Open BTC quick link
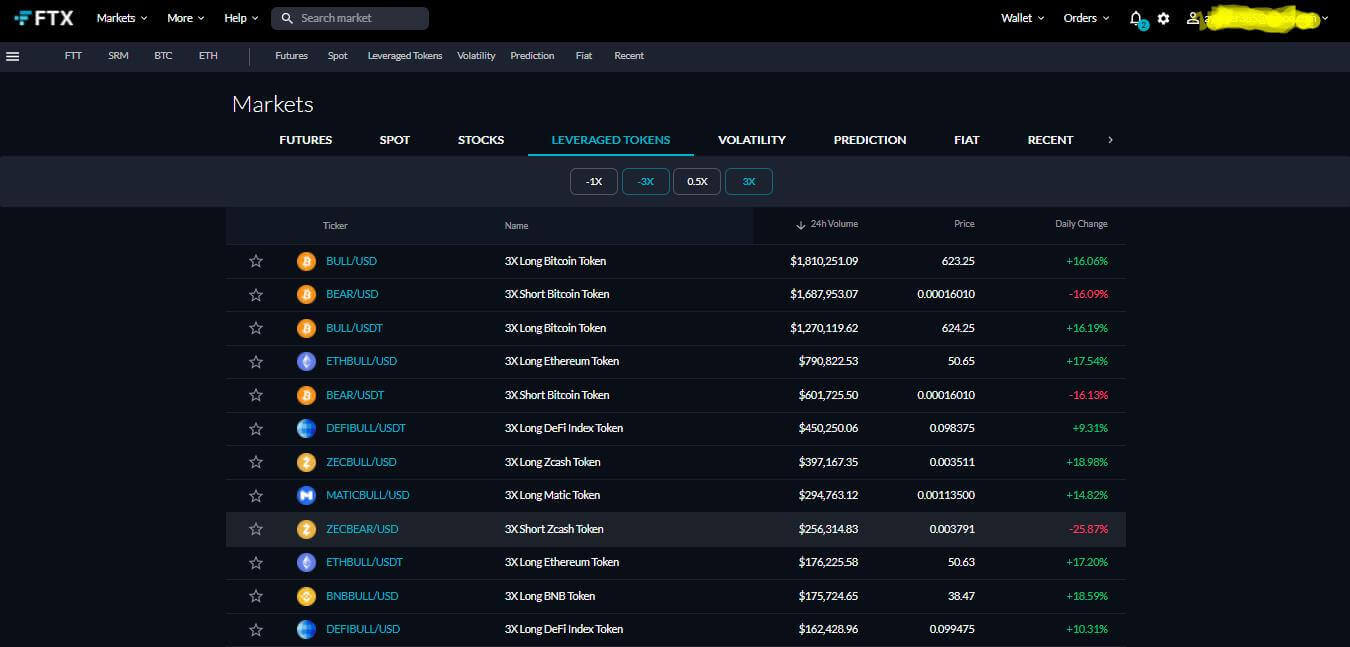This screenshot has height=647, width=1350. (163, 56)
